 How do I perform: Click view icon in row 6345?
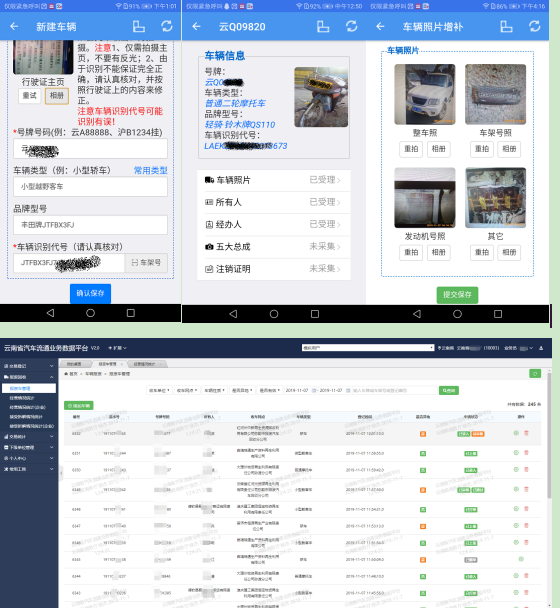point(521,559)
